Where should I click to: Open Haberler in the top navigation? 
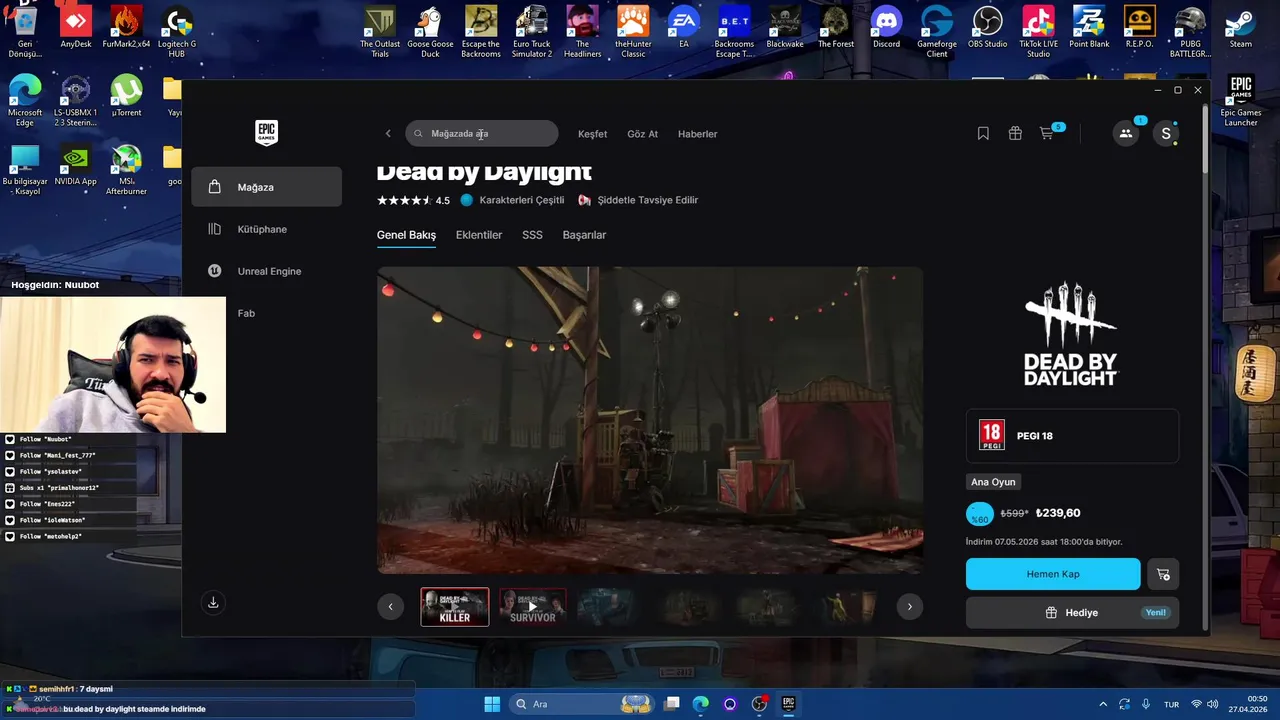coord(697,134)
